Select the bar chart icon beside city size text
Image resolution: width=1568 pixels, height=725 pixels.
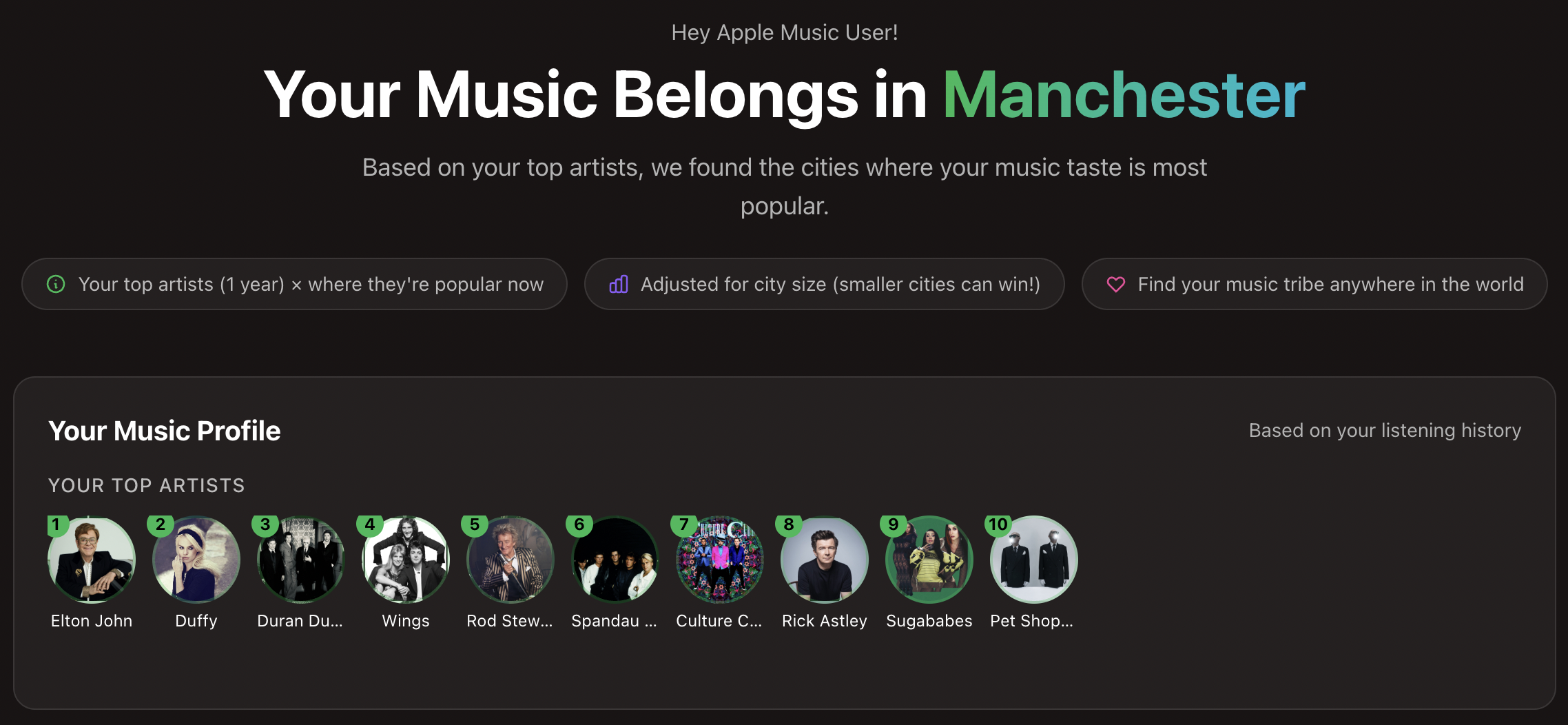tap(619, 284)
